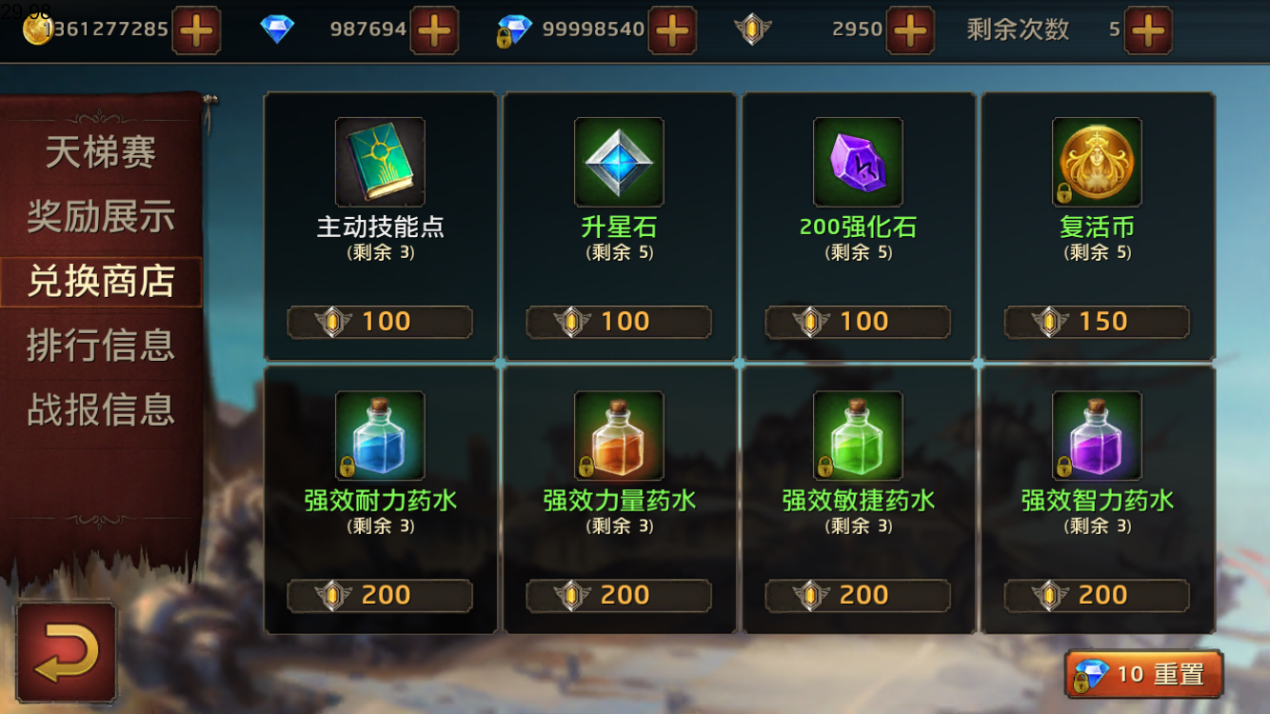Select the purple 强效智力药水 potion icon
Viewport: 1270px width, 714px height.
[1097, 435]
